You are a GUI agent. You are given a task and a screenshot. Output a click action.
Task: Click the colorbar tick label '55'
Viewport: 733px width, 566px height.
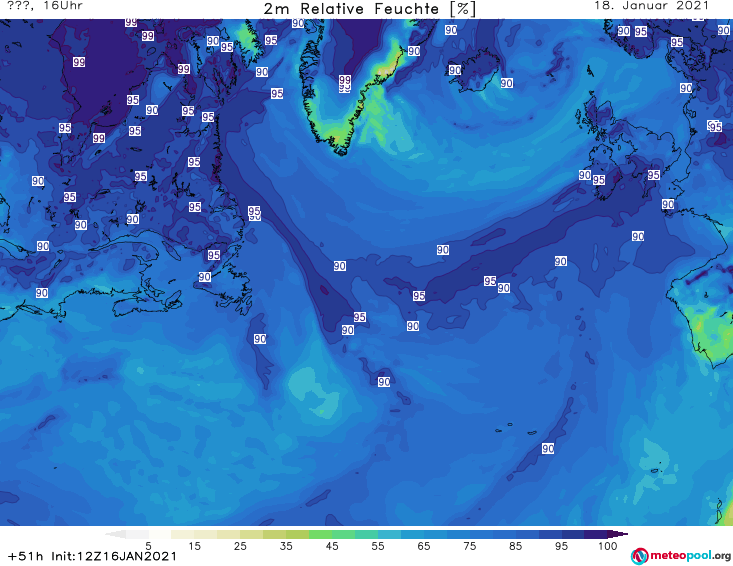378,546
